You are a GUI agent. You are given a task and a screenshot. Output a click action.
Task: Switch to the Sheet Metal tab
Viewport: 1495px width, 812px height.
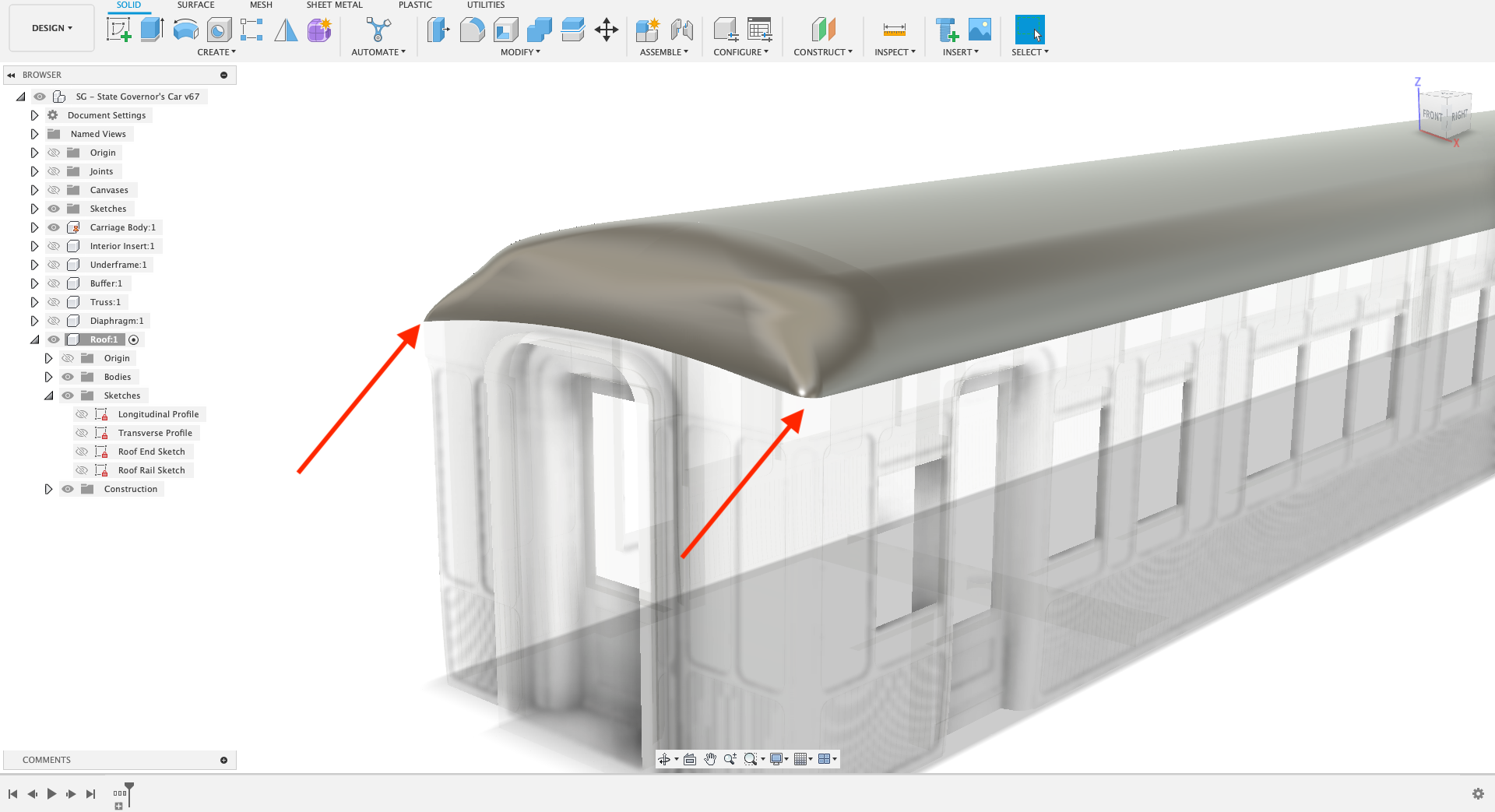point(334,5)
